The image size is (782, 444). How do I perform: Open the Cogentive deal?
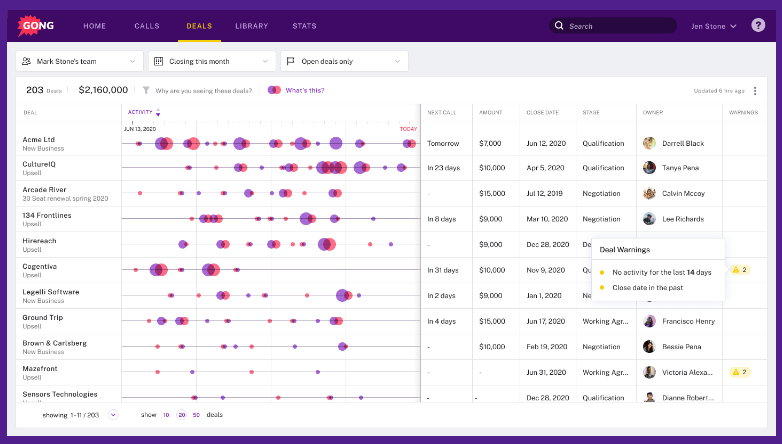point(39,266)
